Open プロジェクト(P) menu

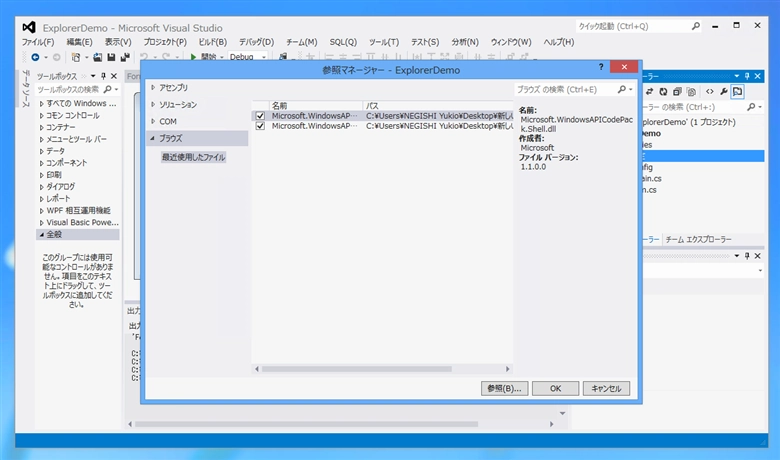(x=165, y=42)
